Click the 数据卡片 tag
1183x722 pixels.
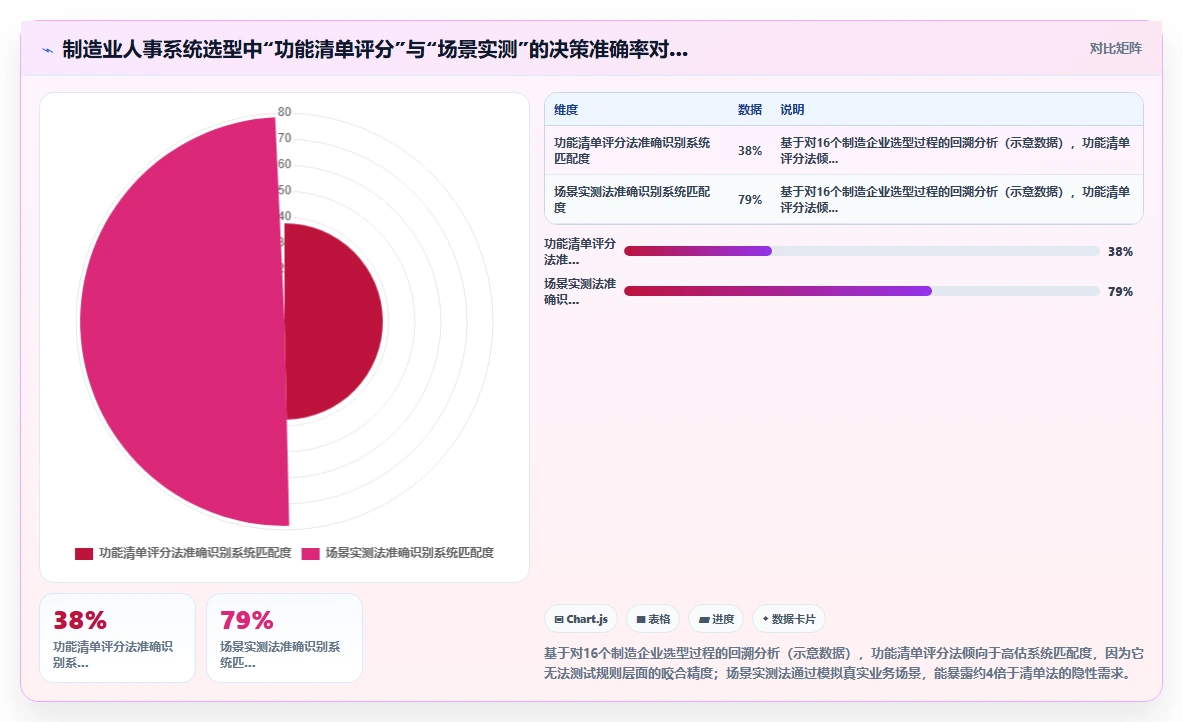[788, 619]
